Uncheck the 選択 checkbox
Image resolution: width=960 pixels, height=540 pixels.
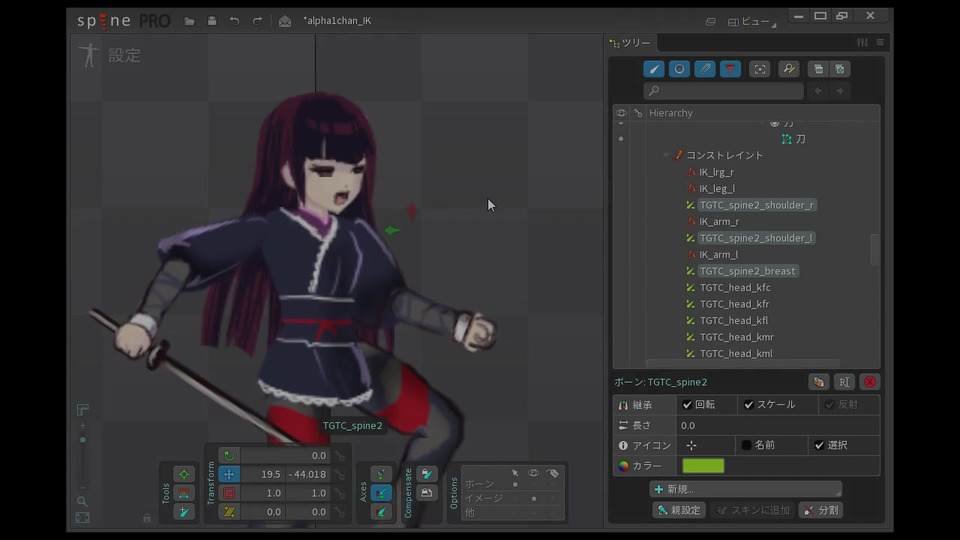coord(819,445)
